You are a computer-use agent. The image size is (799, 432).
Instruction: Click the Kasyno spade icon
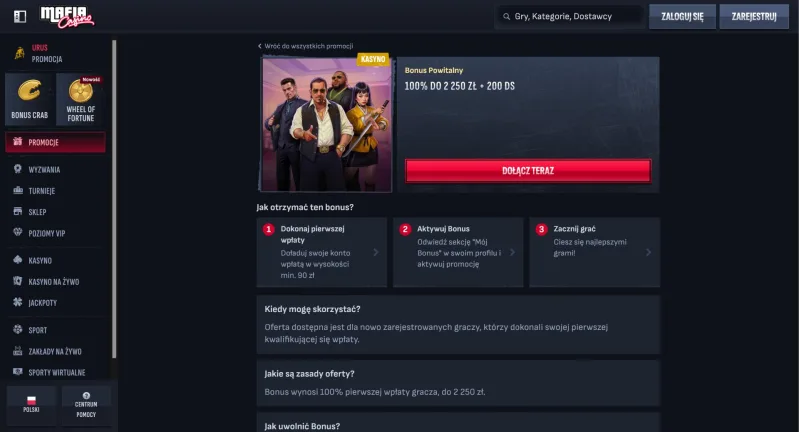(x=18, y=260)
